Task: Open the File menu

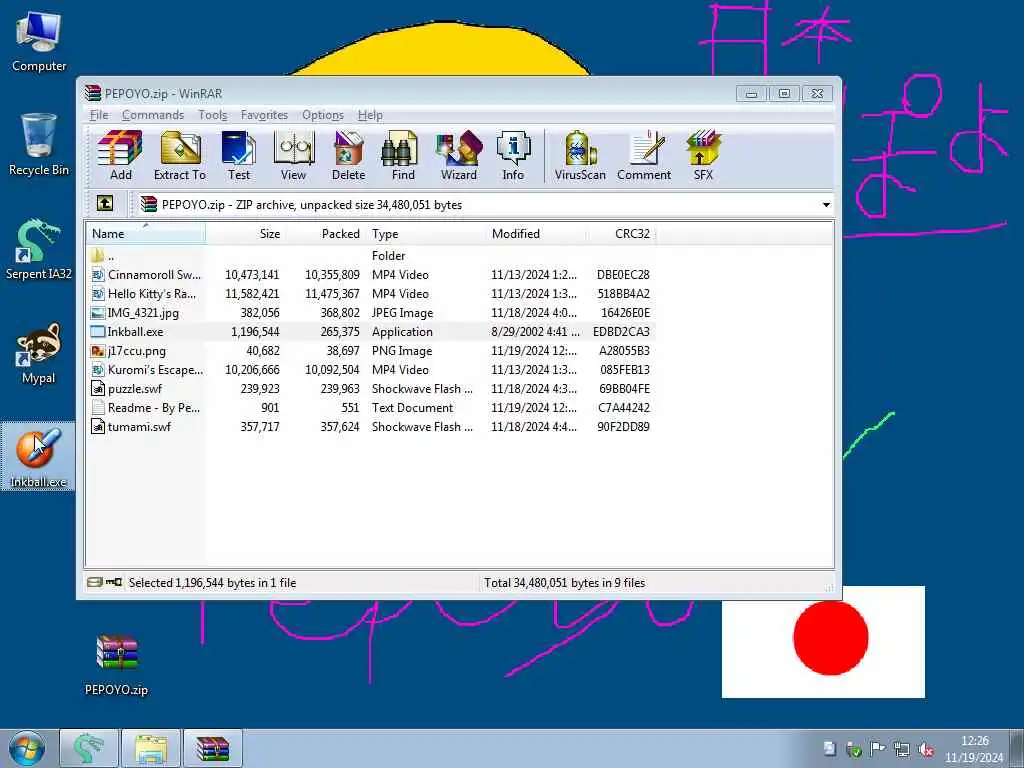Action: pos(99,115)
